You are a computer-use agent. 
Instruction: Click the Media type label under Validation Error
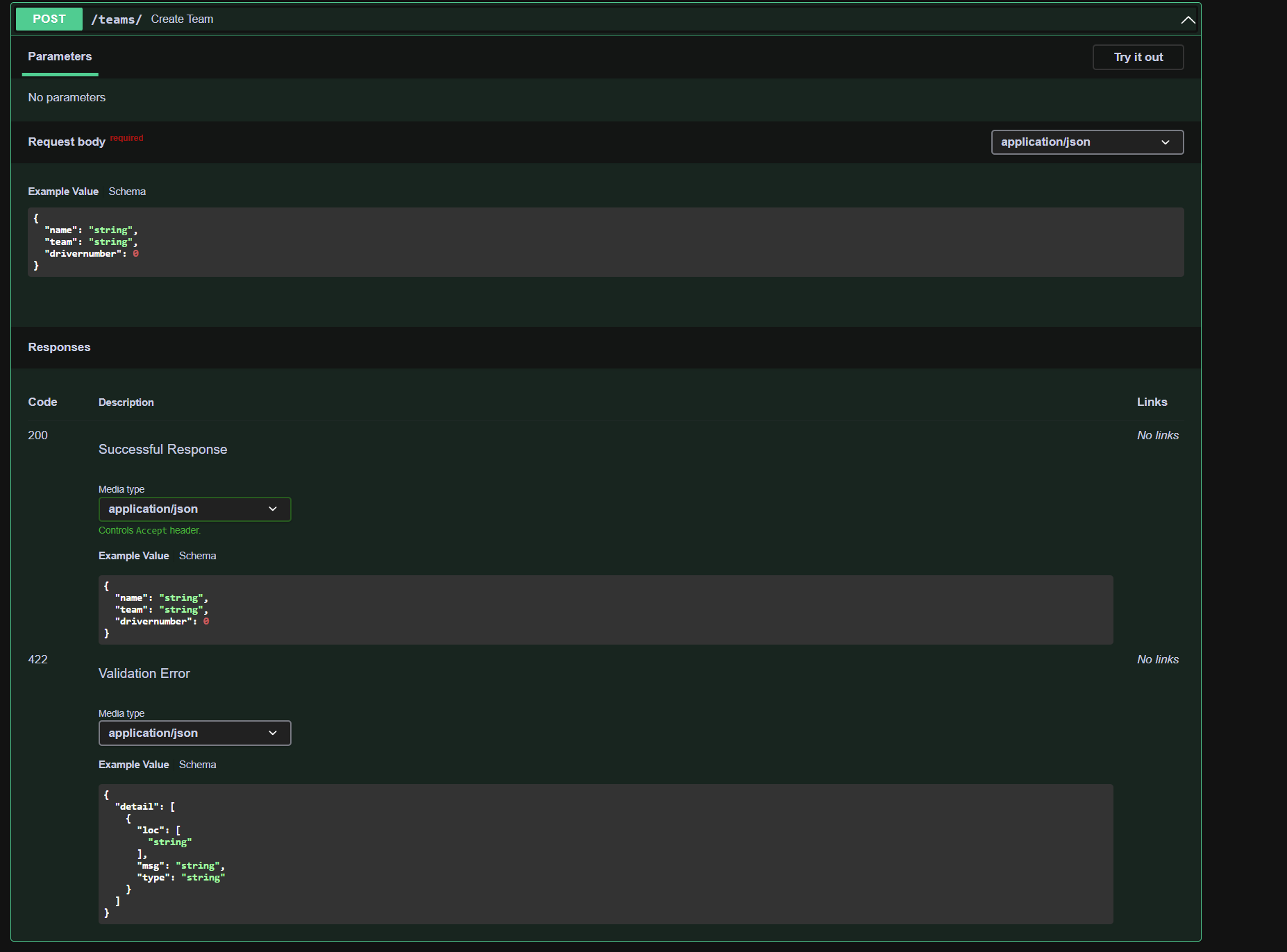point(121,713)
